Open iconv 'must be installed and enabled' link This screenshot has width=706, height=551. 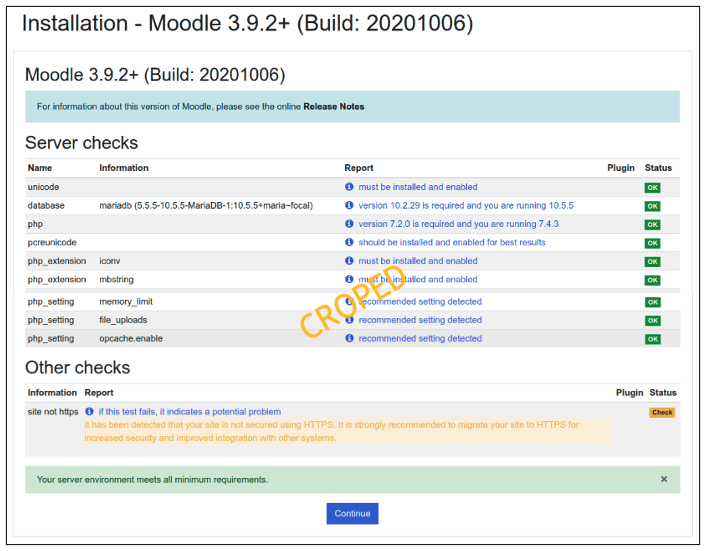(418, 261)
